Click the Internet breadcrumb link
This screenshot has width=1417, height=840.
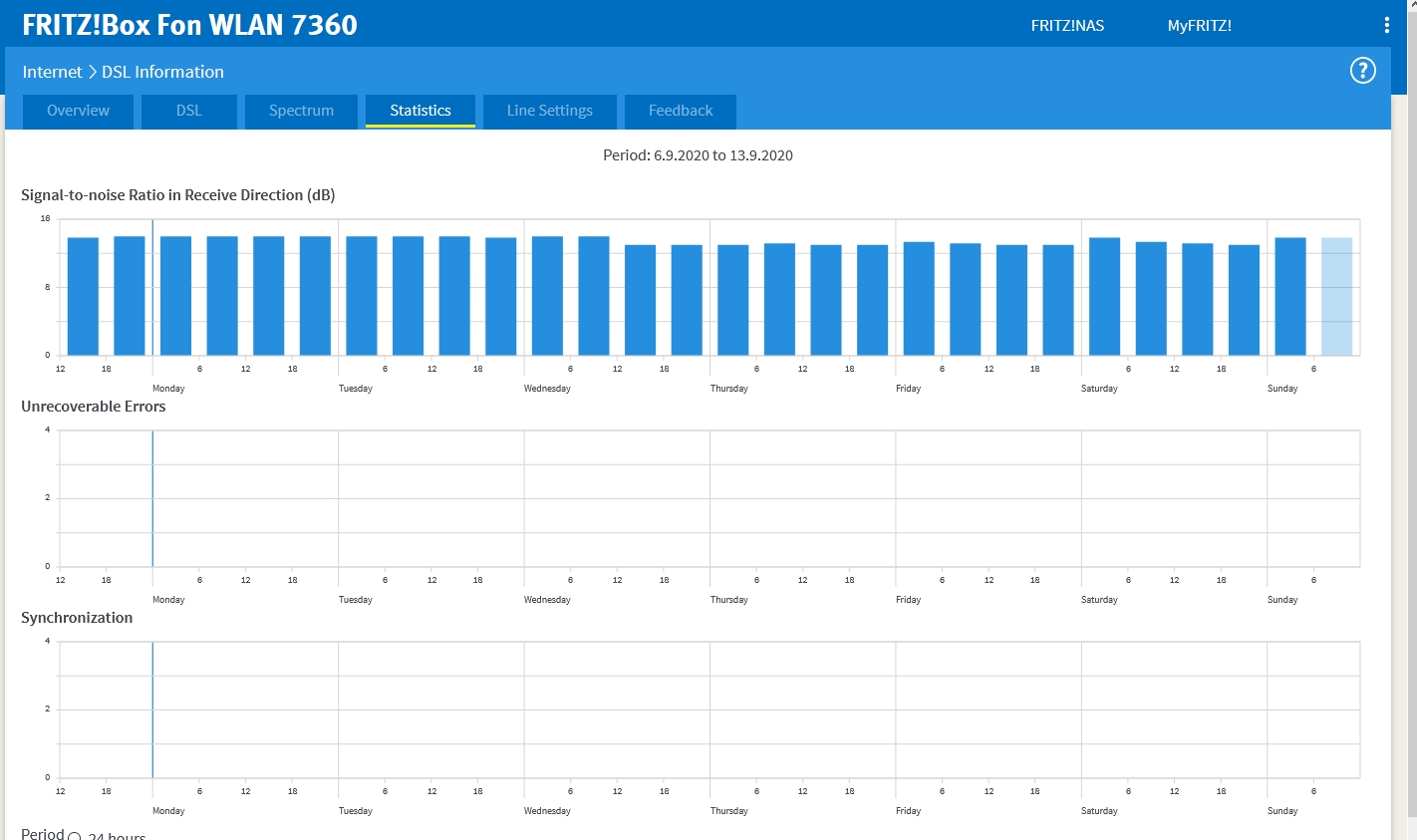click(x=52, y=72)
